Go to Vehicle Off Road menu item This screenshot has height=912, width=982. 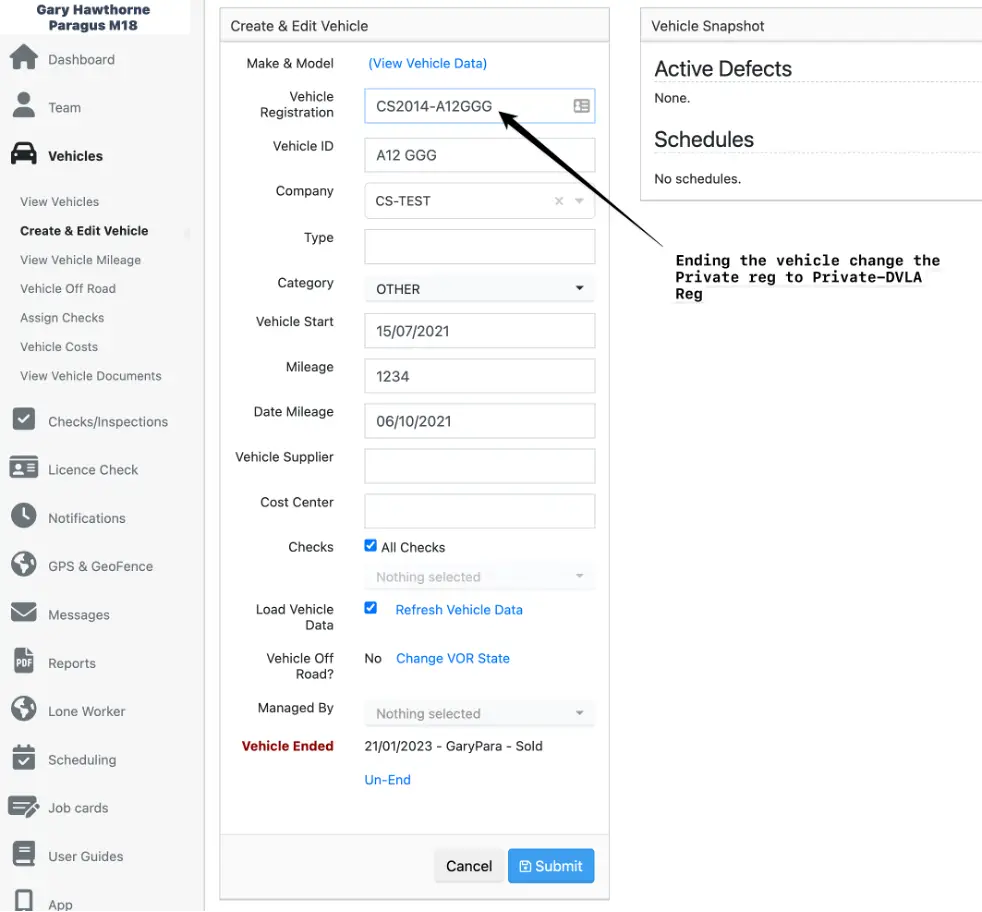point(68,289)
